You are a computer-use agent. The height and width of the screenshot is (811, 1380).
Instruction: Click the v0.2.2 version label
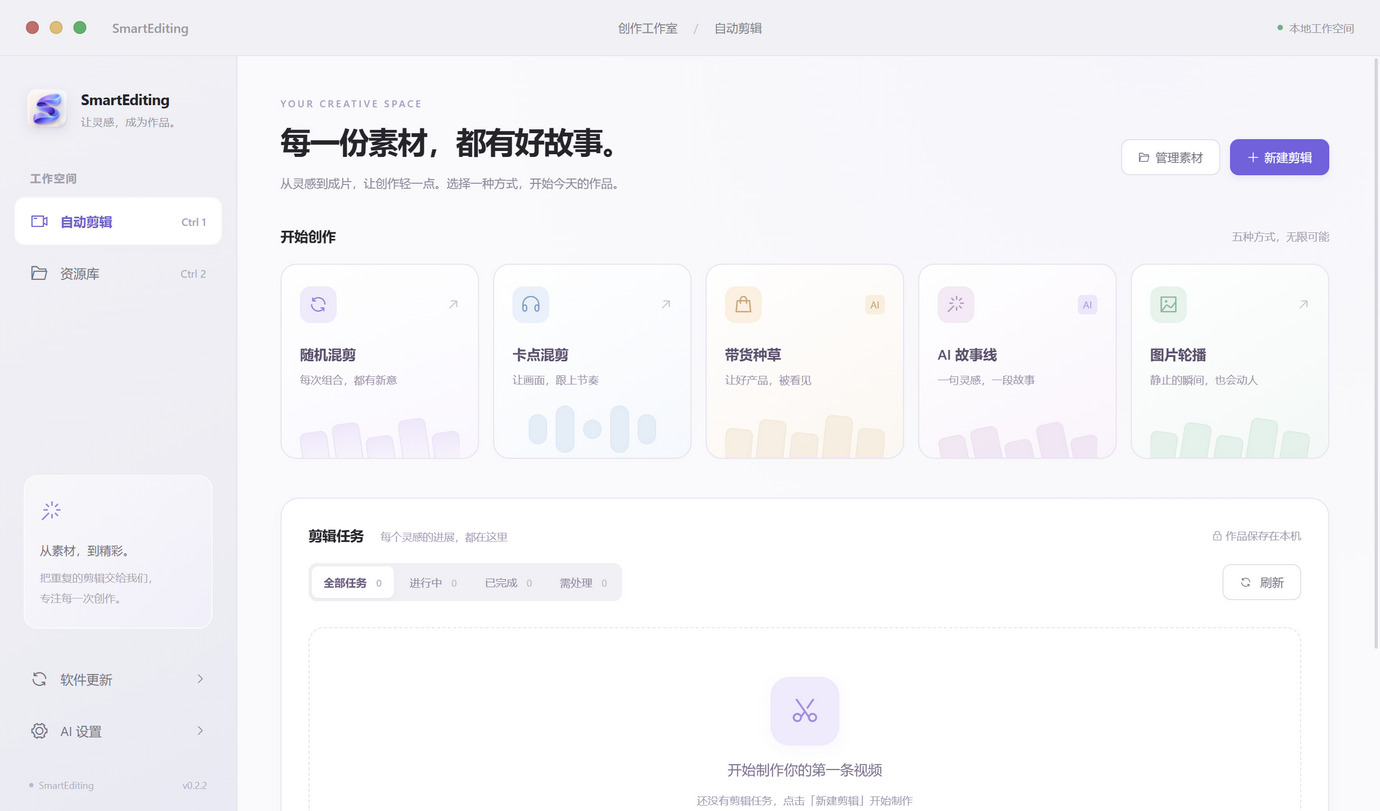click(x=195, y=786)
